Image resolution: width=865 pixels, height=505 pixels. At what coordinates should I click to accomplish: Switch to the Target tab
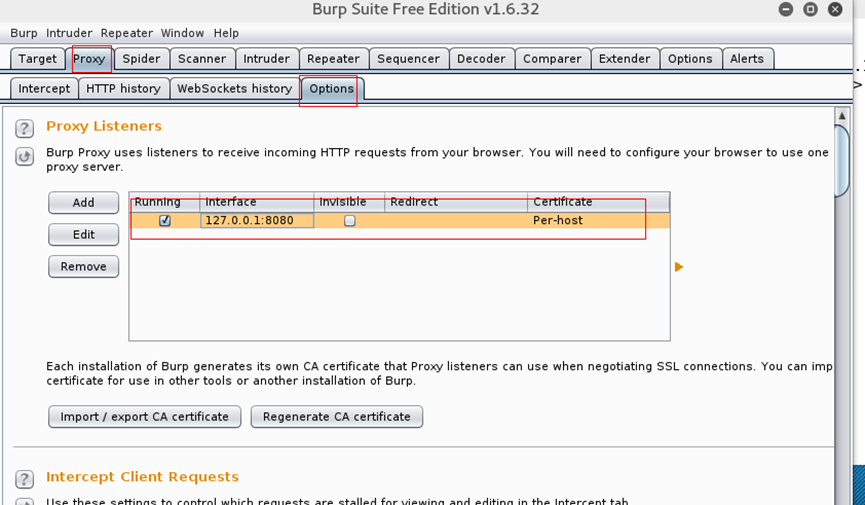click(x=38, y=59)
